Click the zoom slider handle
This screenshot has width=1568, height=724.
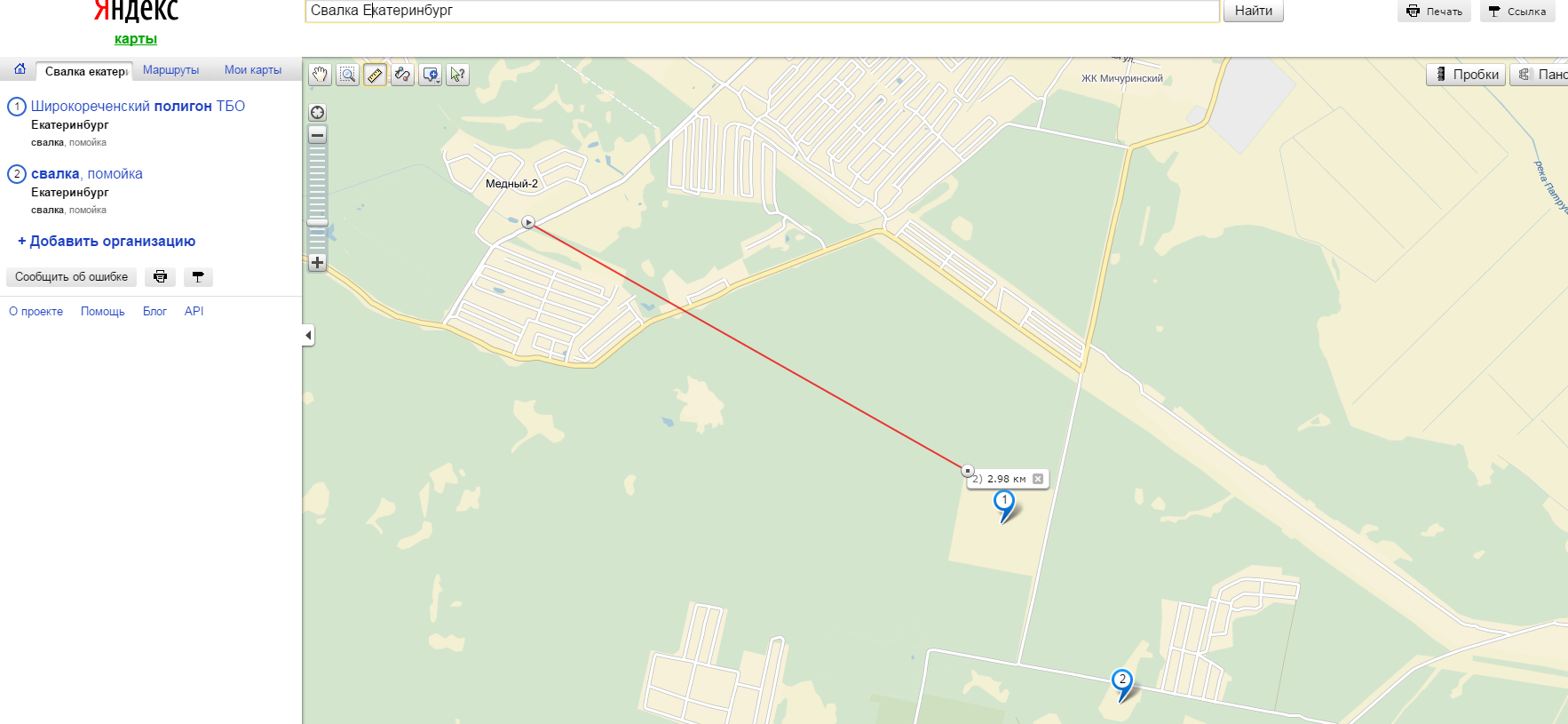click(317, 222)
